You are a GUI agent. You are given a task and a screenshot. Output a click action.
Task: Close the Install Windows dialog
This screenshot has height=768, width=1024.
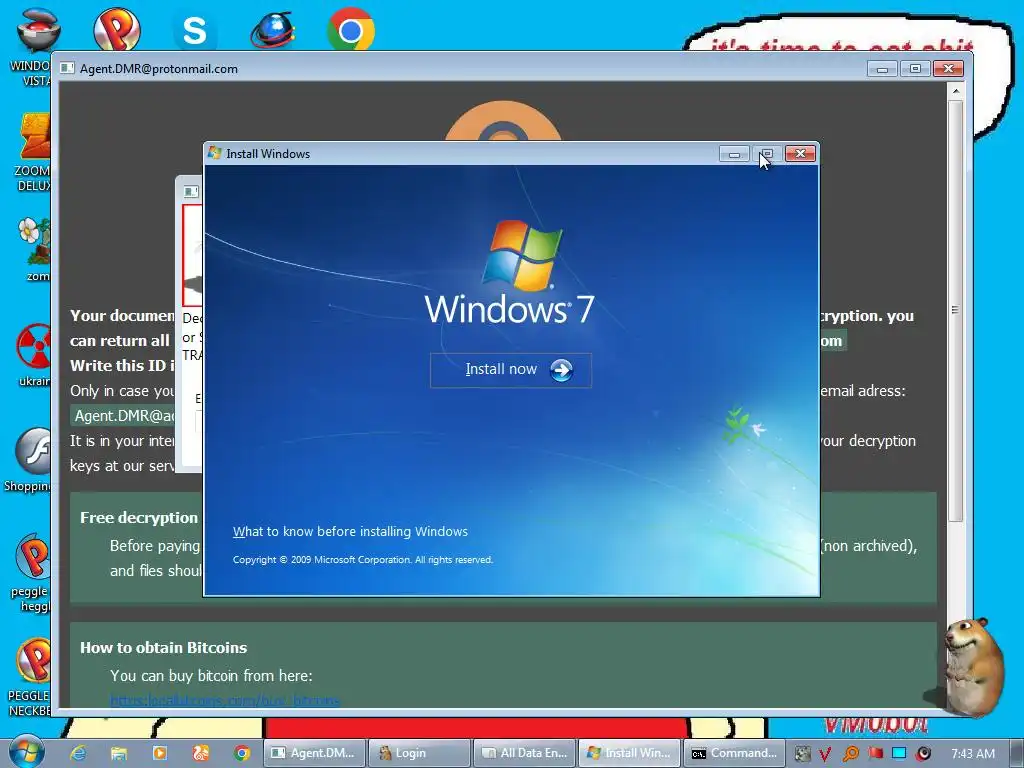pos(800,153)
